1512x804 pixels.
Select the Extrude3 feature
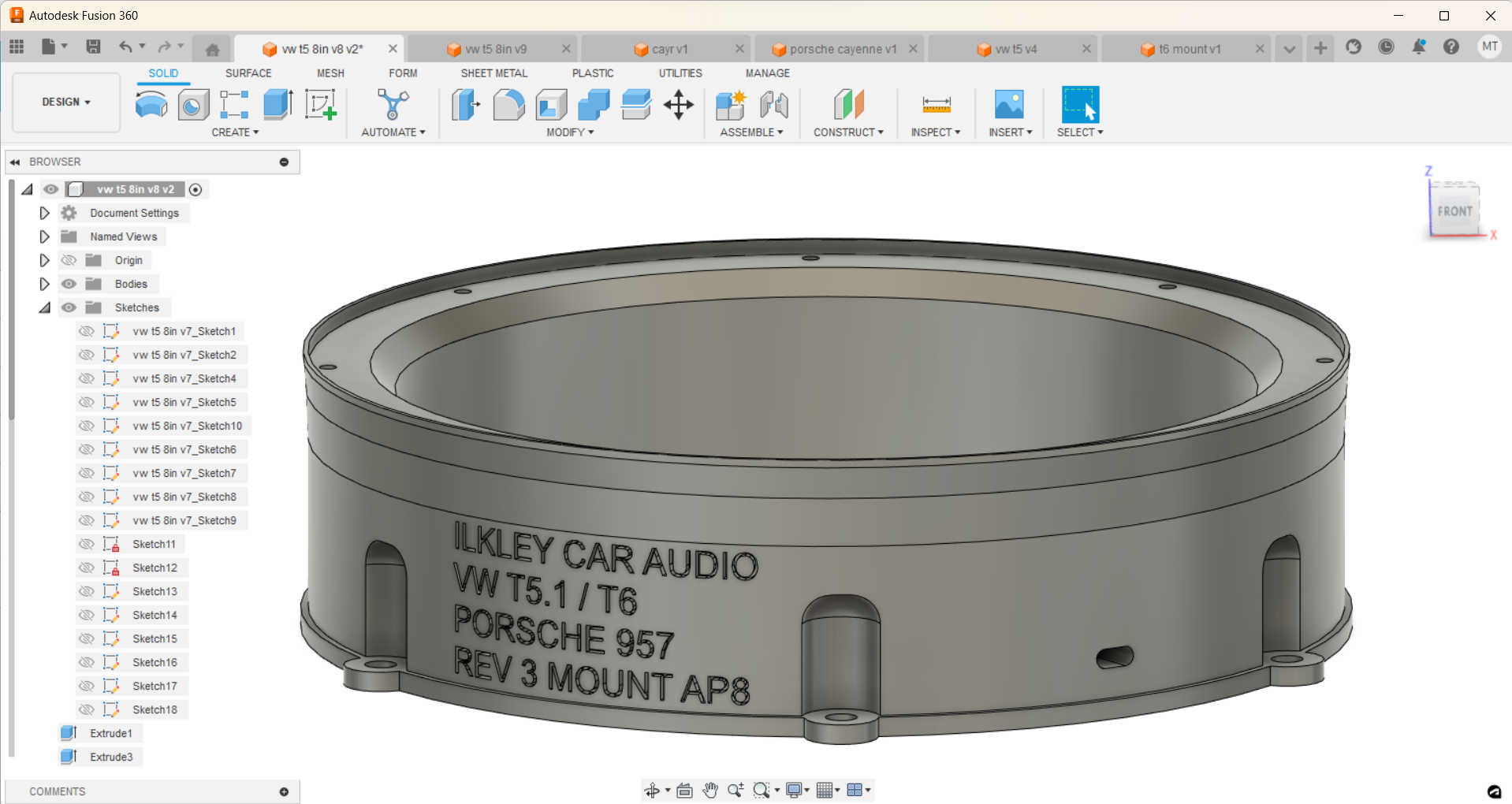click(x=111, y=757)
